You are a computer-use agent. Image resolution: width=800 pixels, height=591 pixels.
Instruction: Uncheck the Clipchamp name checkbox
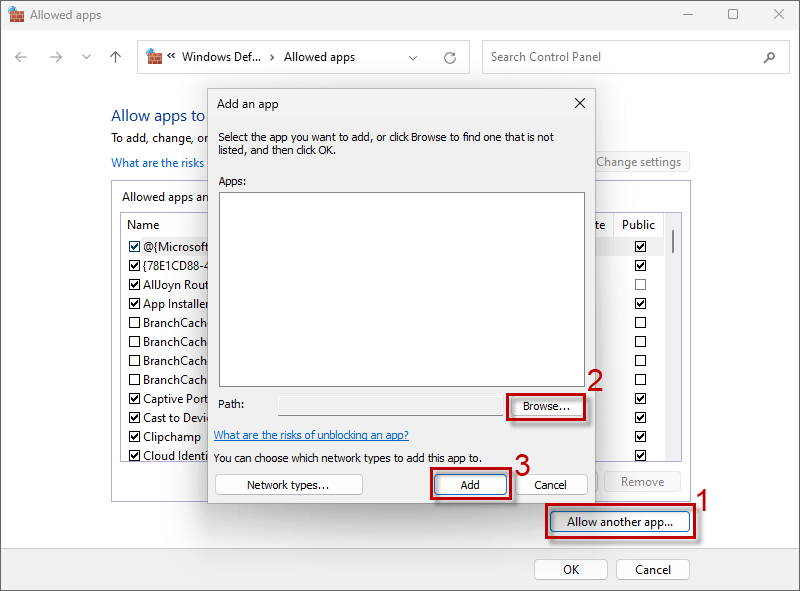click(134, 436)
